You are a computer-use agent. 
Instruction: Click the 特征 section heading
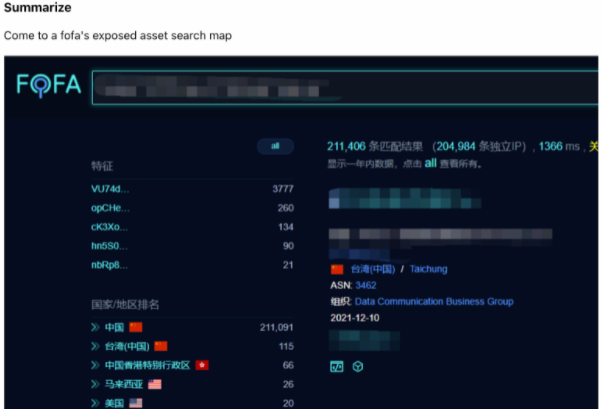point(102,166)
